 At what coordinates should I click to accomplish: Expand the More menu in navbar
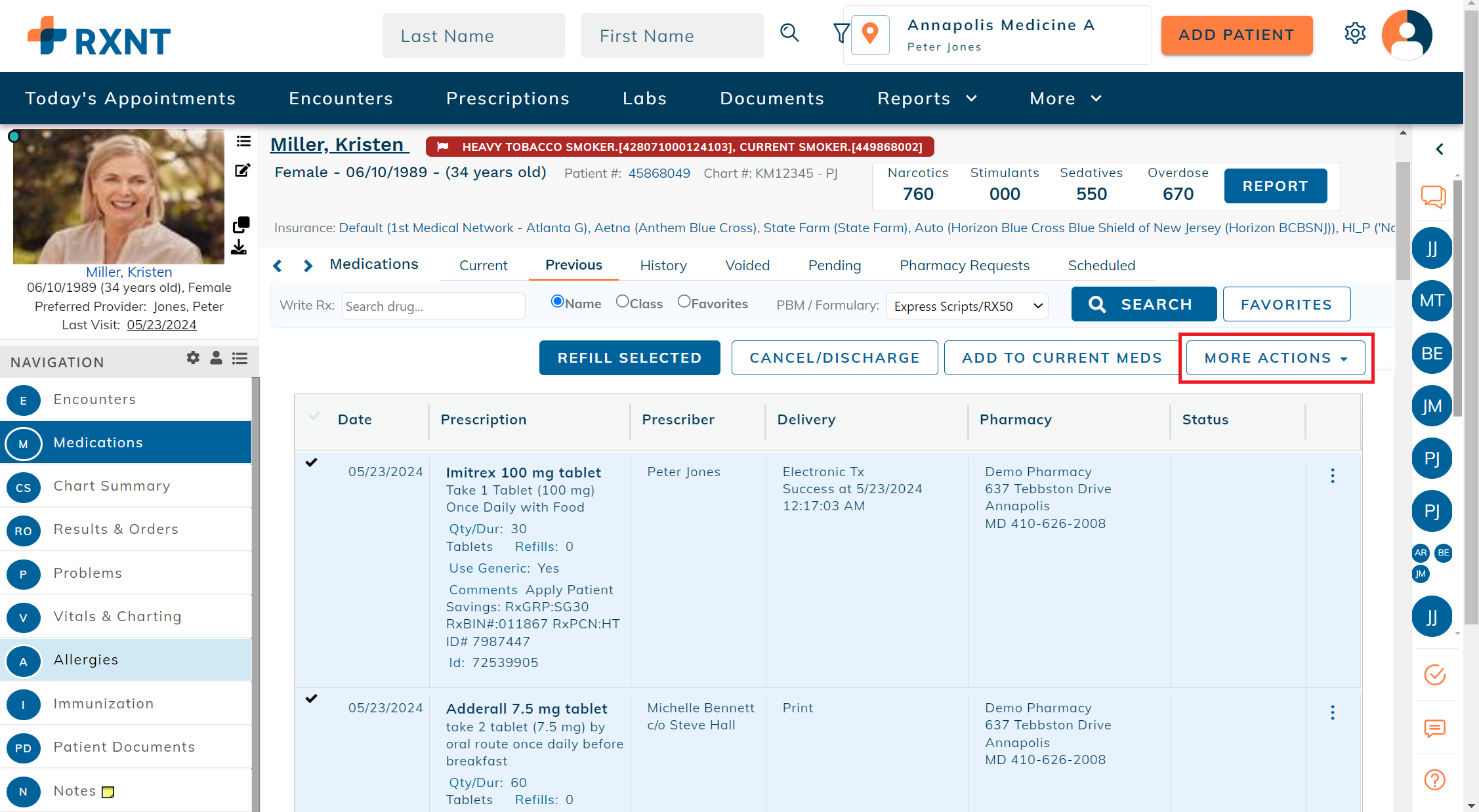[x=1066, y=98]
